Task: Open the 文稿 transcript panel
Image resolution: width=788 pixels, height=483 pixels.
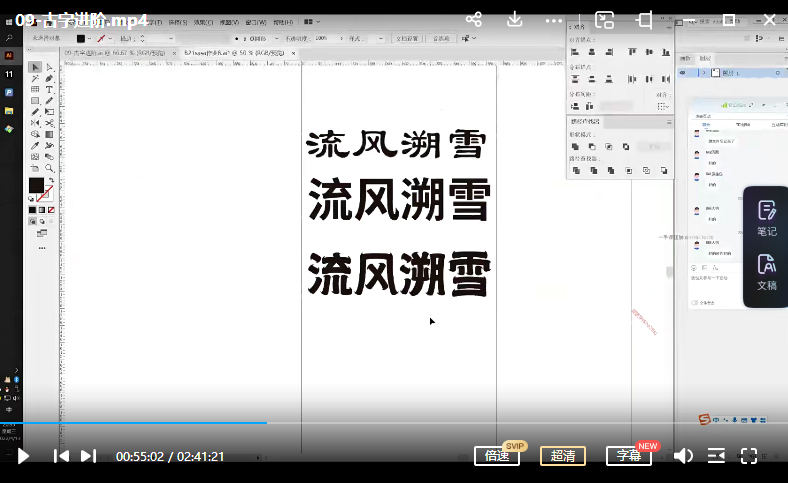Action: (766, 272)
